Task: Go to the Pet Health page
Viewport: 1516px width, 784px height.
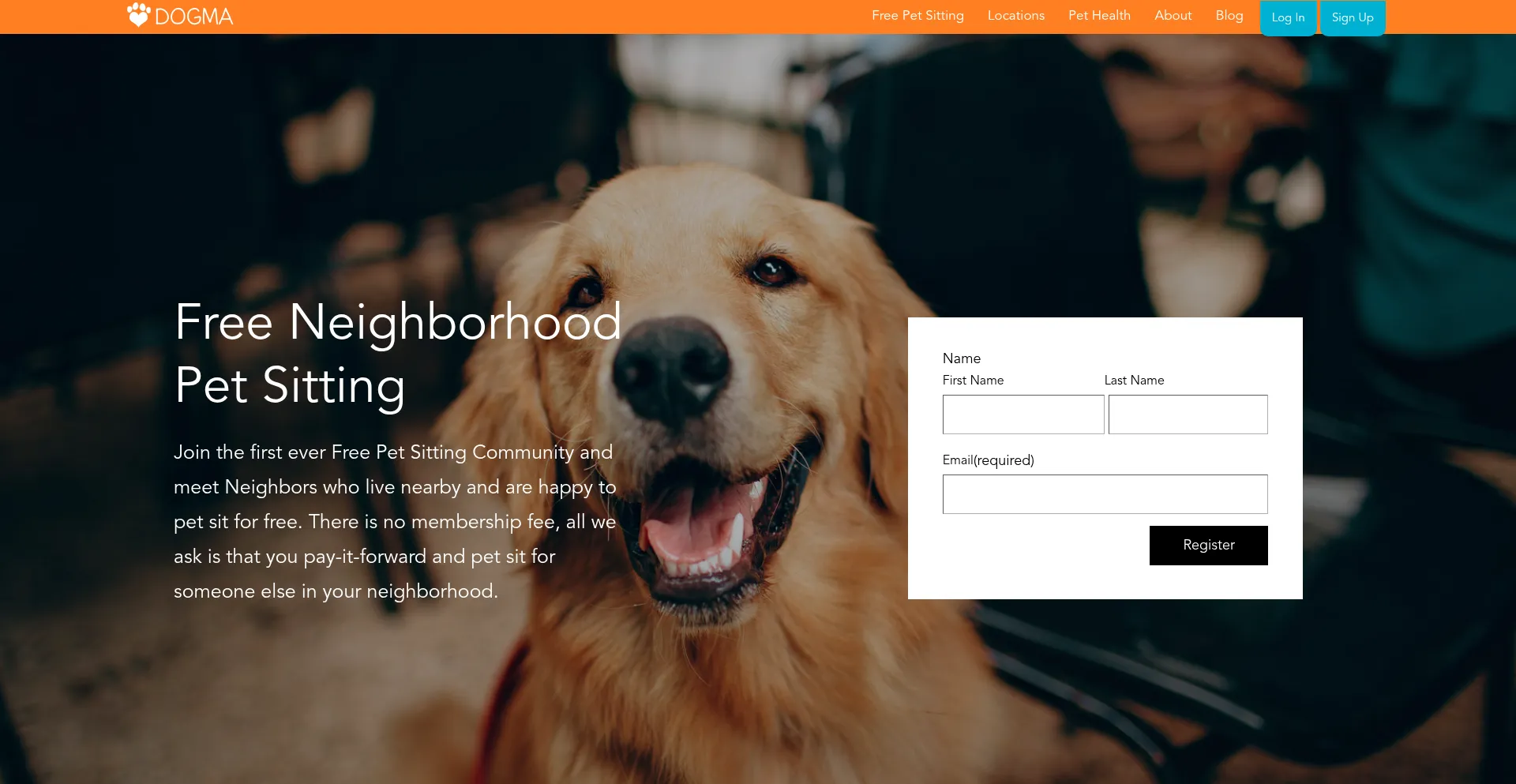Action: pyautogui.click(x=1099, y=16)
